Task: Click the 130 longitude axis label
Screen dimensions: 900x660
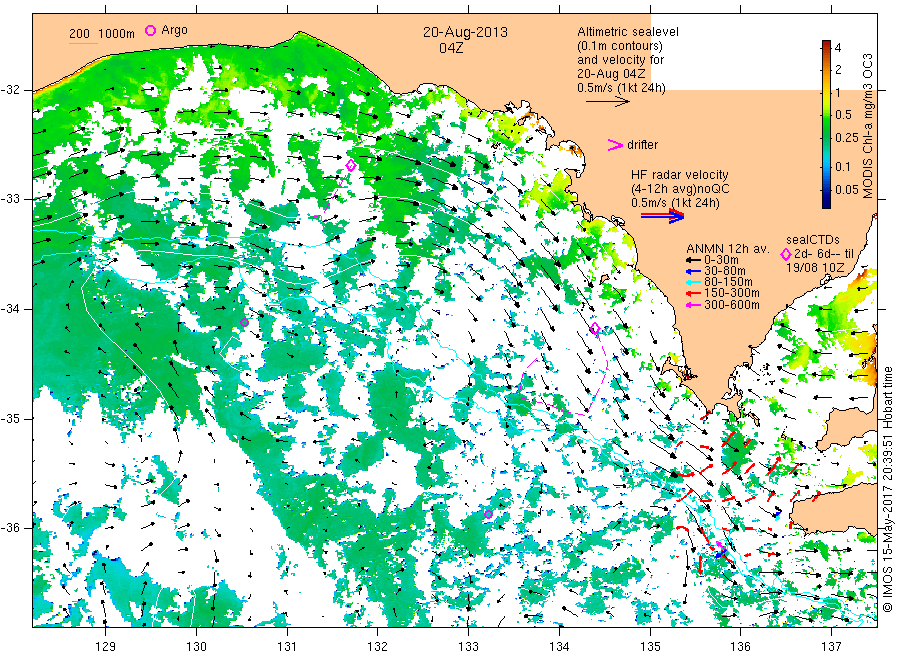Action: tap(196, 646)
